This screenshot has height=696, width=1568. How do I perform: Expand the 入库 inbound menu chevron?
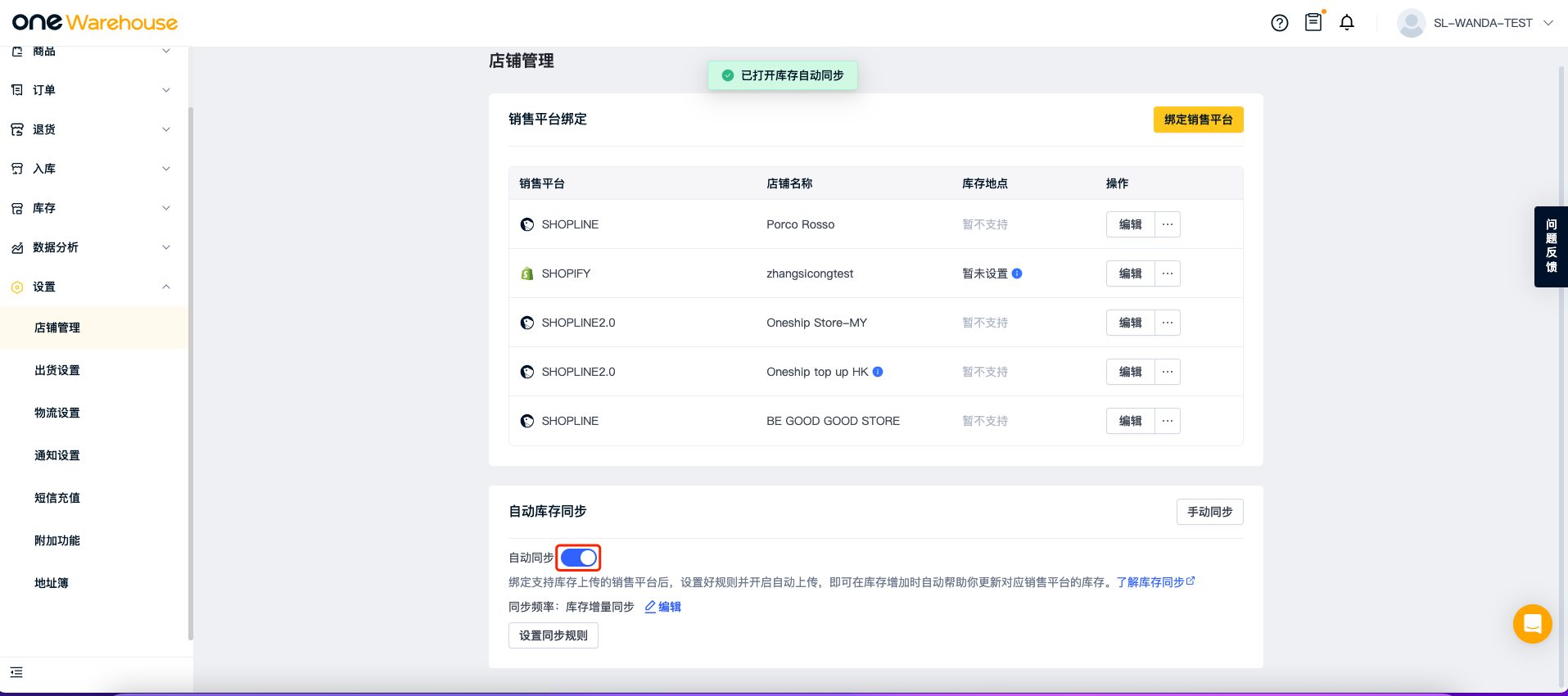166,169
